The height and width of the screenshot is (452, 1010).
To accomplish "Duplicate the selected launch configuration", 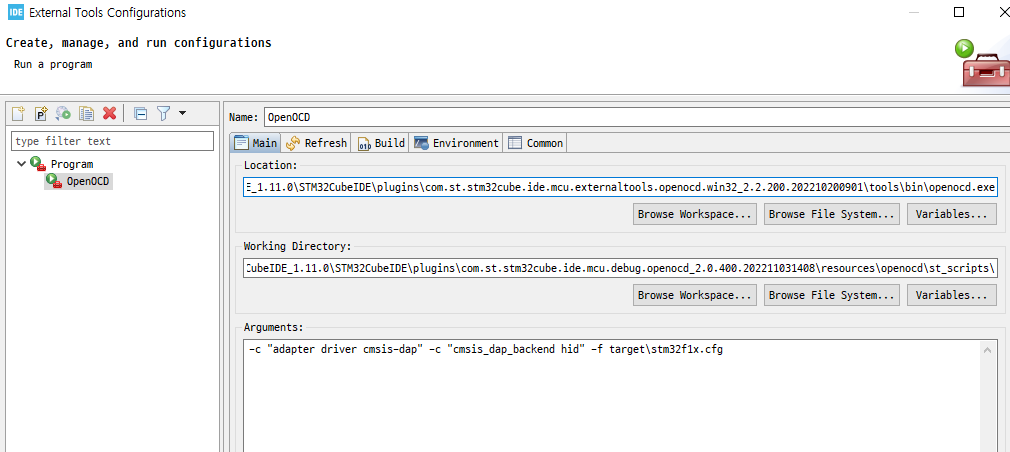I will (x=86, y=113).
